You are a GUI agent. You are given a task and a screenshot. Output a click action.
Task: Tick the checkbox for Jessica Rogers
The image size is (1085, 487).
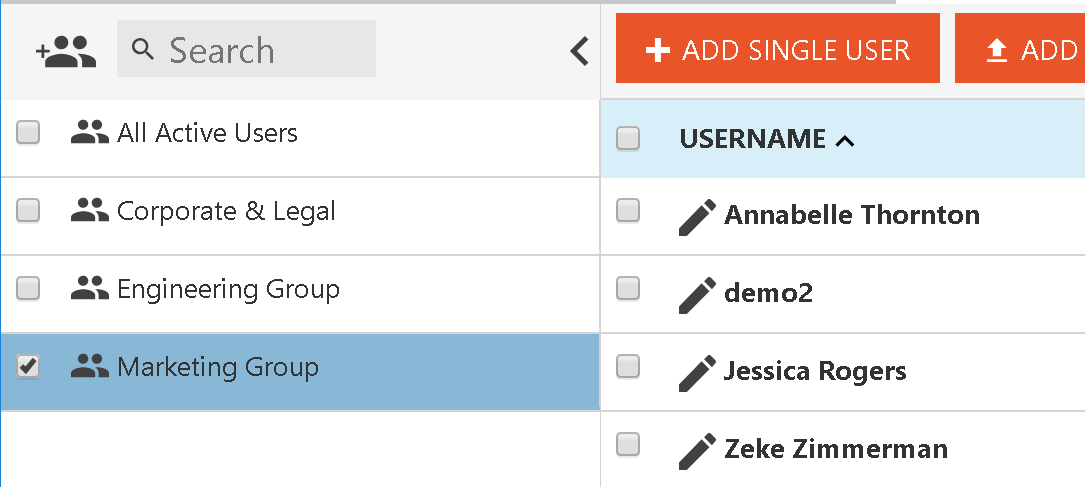[x=628, y=365]
